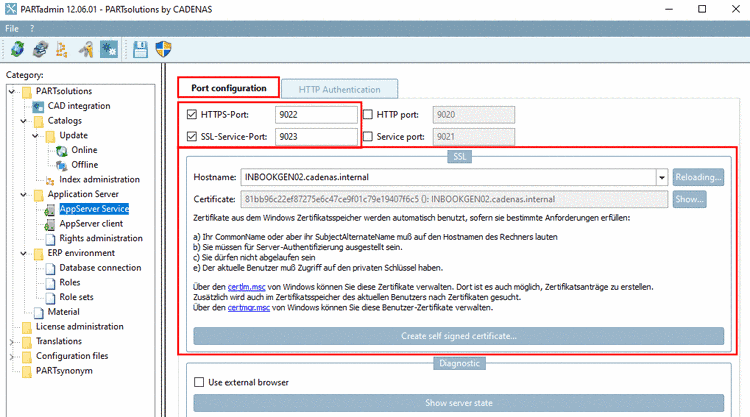Click the Database connection page icon
The height and width of the screenshot is (417, 750).
(50, 268)
